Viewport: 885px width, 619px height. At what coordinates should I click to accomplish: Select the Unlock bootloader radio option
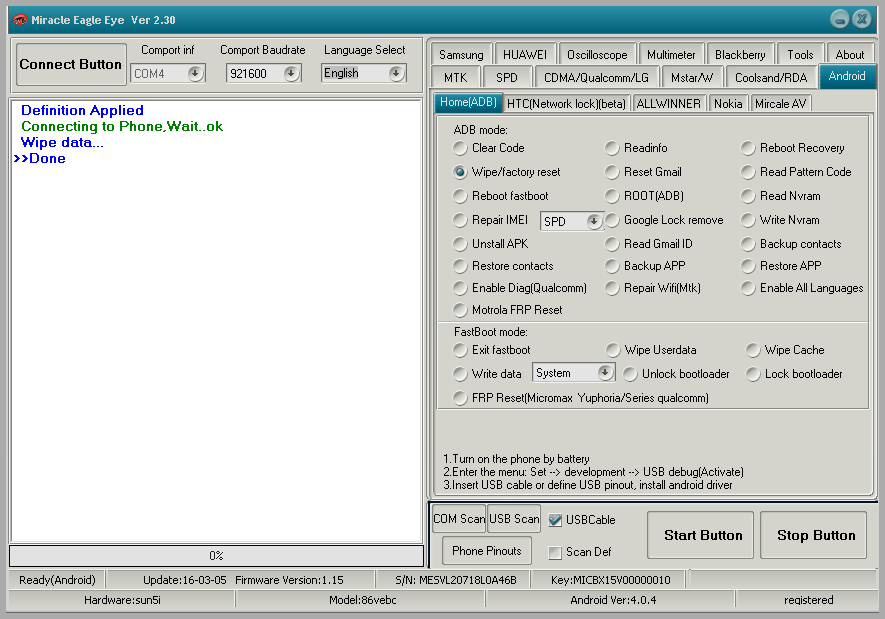[x=677, y=374]
